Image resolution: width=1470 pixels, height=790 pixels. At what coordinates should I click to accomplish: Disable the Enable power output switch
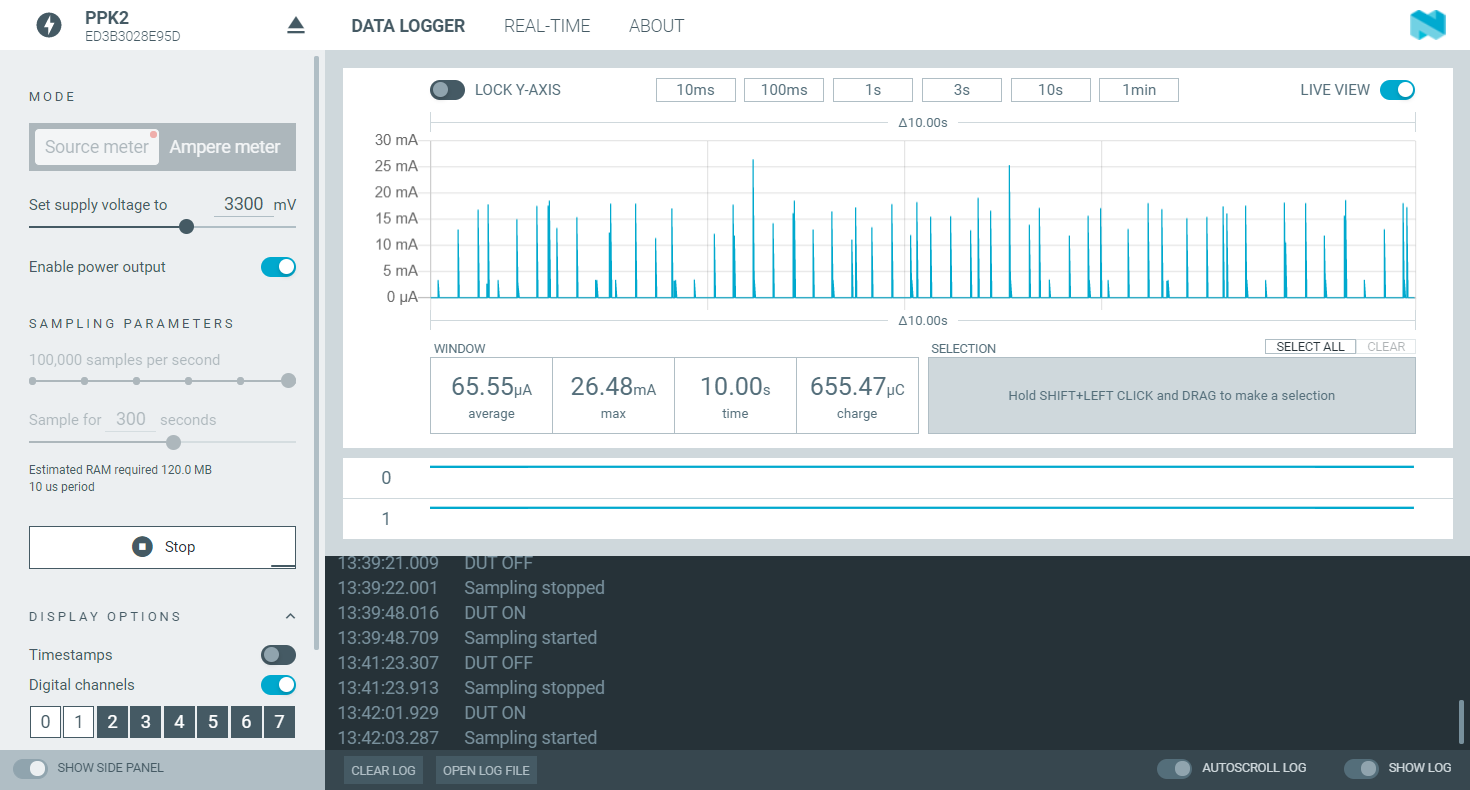278,267
